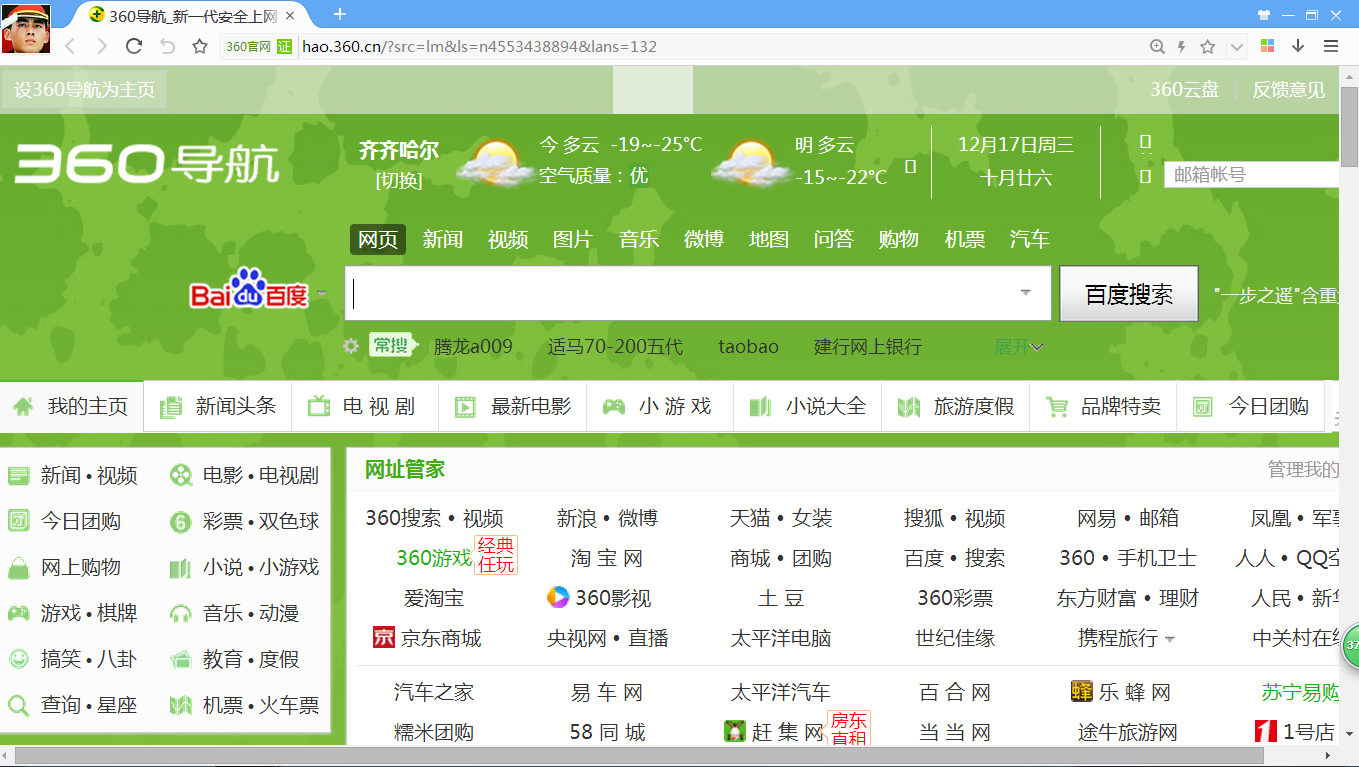Click the gear icon beside 常搜
The width and height of the screenshot is (1359, 767).
coord(351,346)
